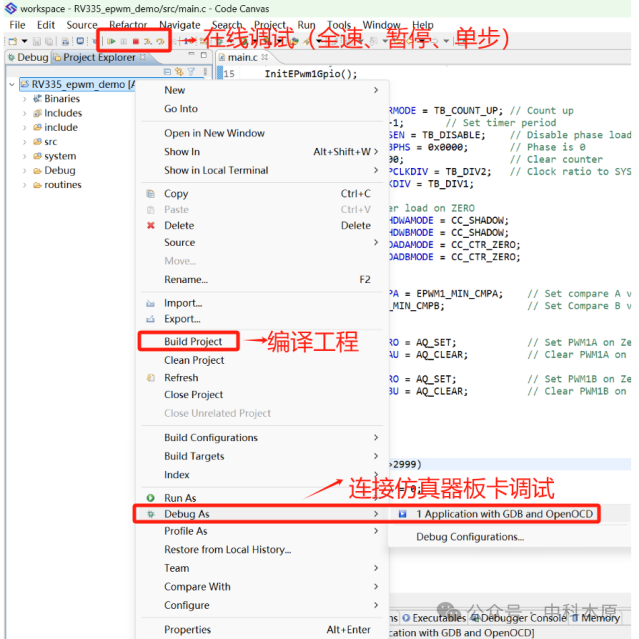Click the GDB OpenOCD application icon

[x=403, y=514]
